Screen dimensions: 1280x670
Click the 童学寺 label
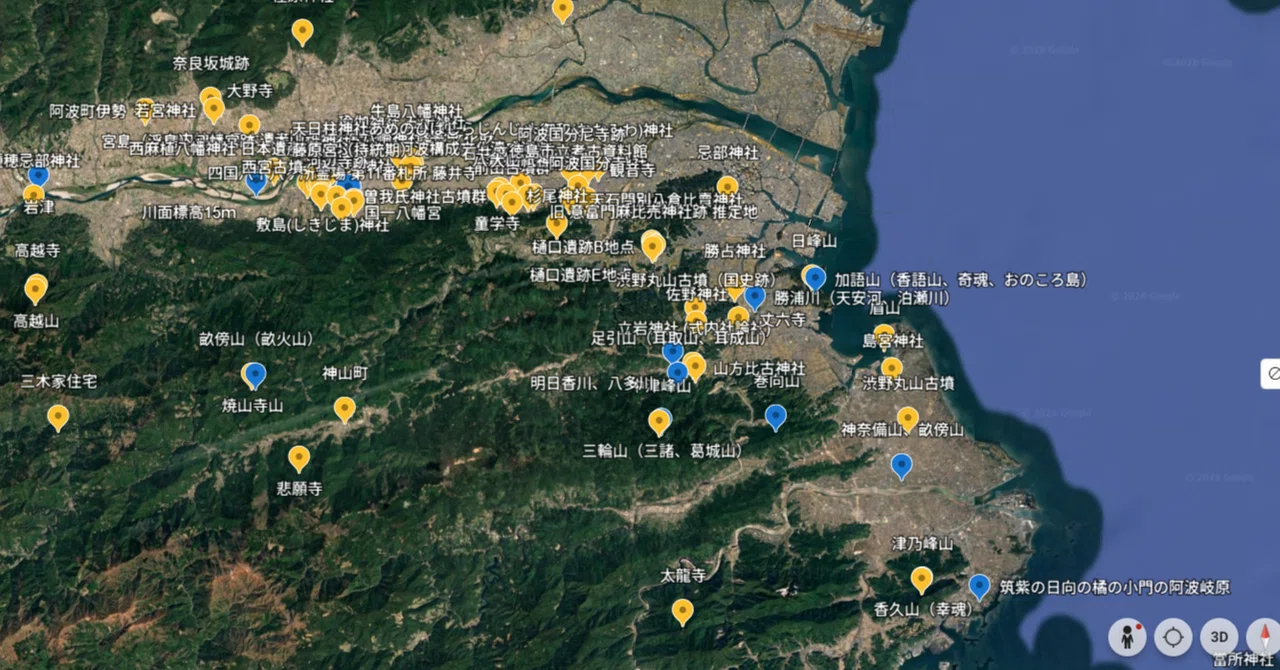coord(497,224)
